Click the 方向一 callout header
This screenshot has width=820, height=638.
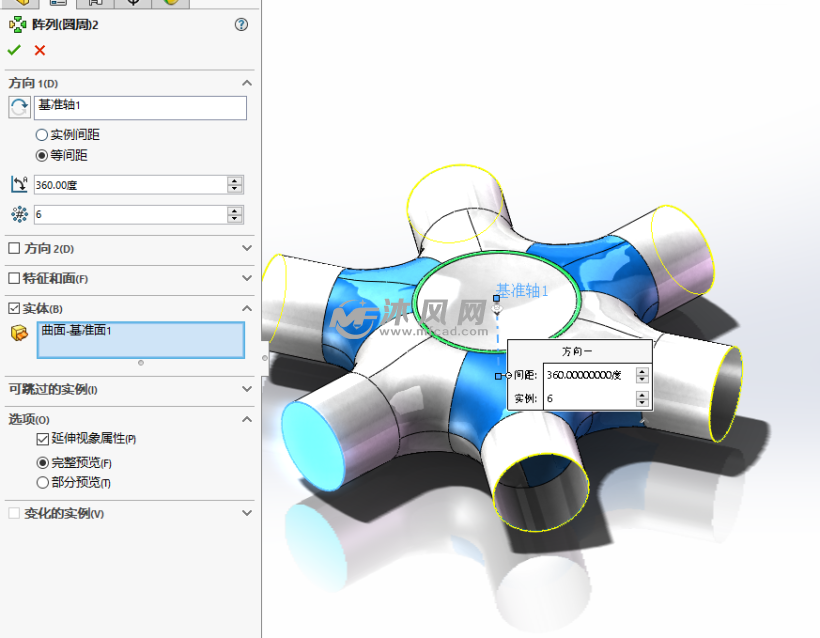(577, 351)
